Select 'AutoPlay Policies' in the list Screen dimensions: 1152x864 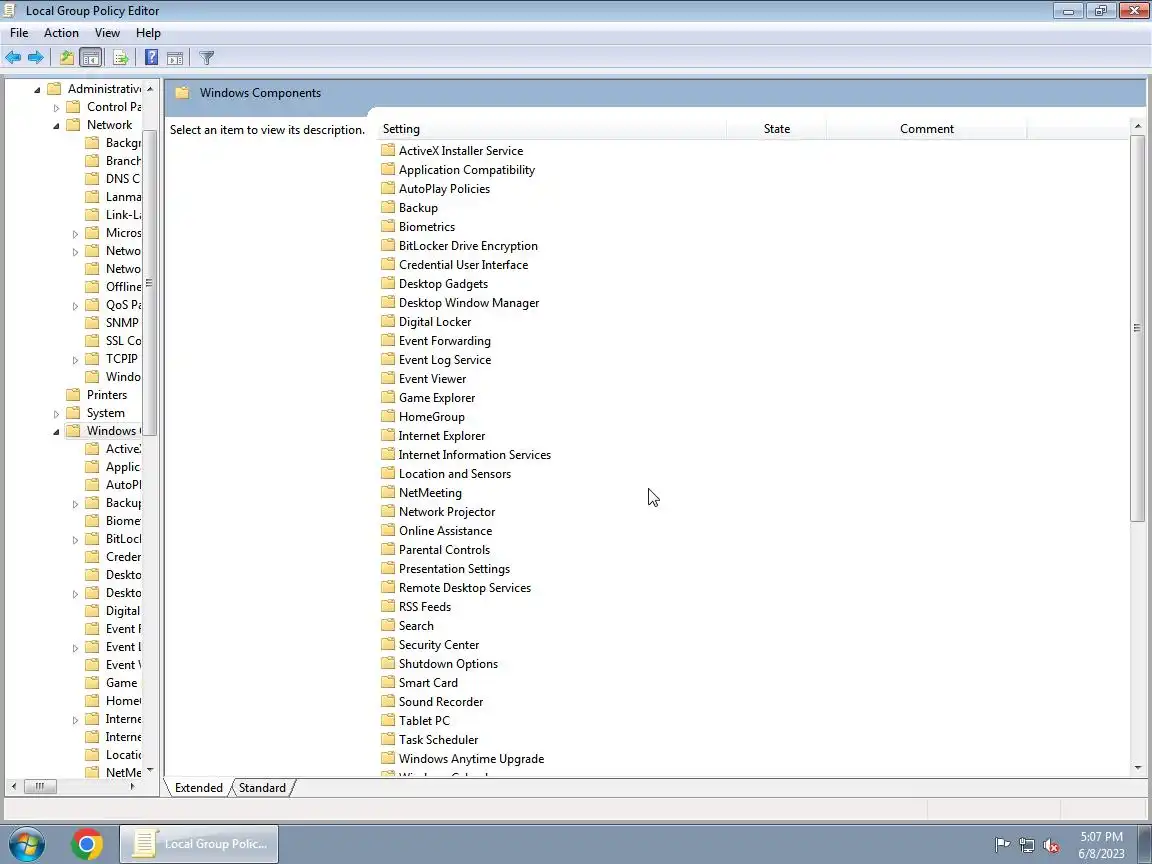pos(444,189)
